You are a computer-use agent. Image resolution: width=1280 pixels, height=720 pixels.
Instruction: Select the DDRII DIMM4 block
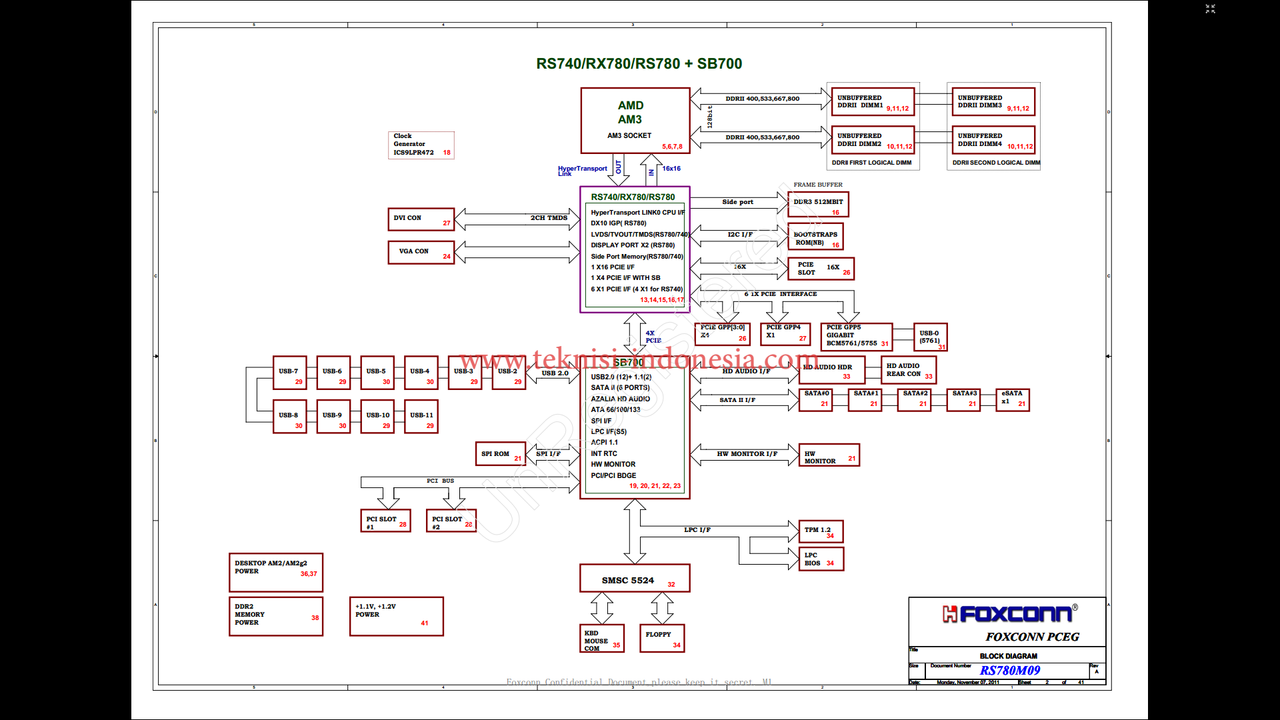994,141
